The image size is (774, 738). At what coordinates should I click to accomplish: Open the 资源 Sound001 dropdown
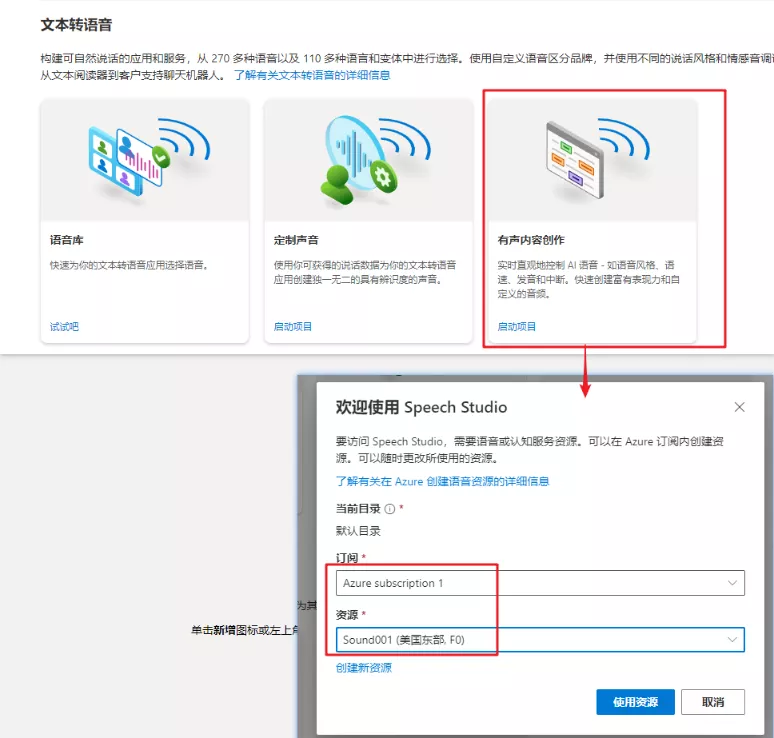(540, 640)
